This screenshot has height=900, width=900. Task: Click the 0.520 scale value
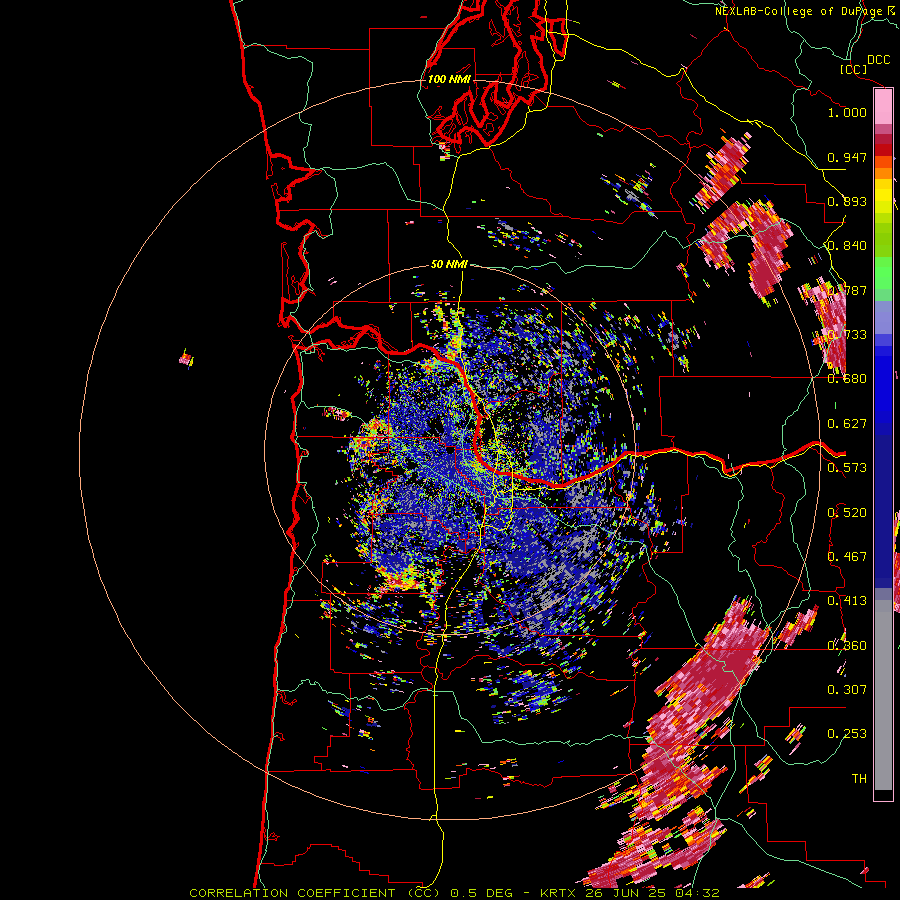click(847, 512)
